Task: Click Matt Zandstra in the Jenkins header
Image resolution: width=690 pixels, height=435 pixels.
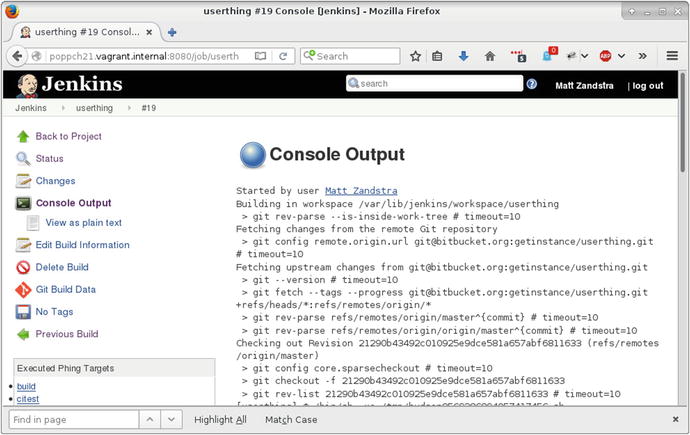Action: coord(584,86)
